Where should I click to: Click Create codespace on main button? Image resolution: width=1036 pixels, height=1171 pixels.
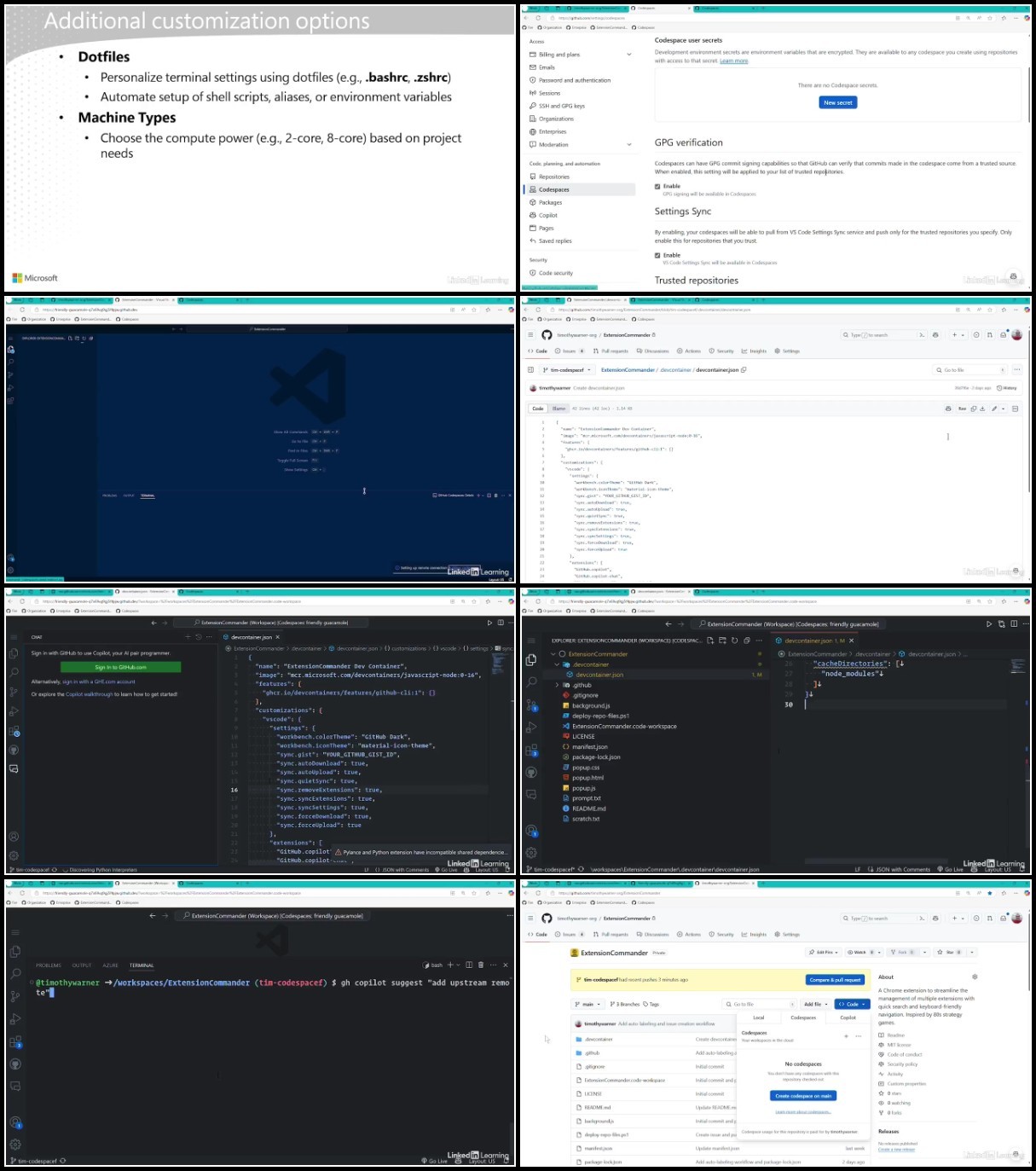coord(803,1096)
